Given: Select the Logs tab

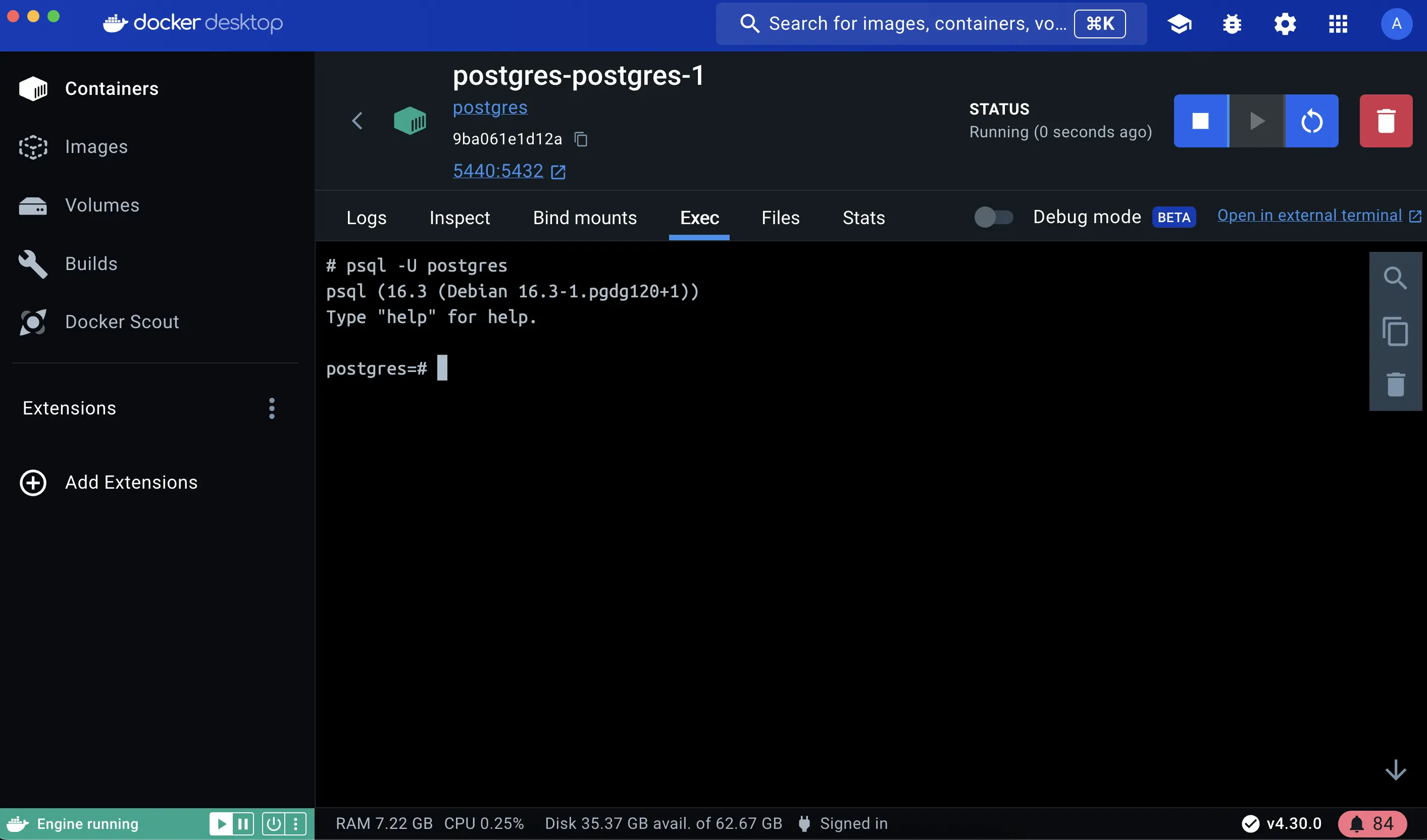Looking at the screenshot, I should coord(367,218).
